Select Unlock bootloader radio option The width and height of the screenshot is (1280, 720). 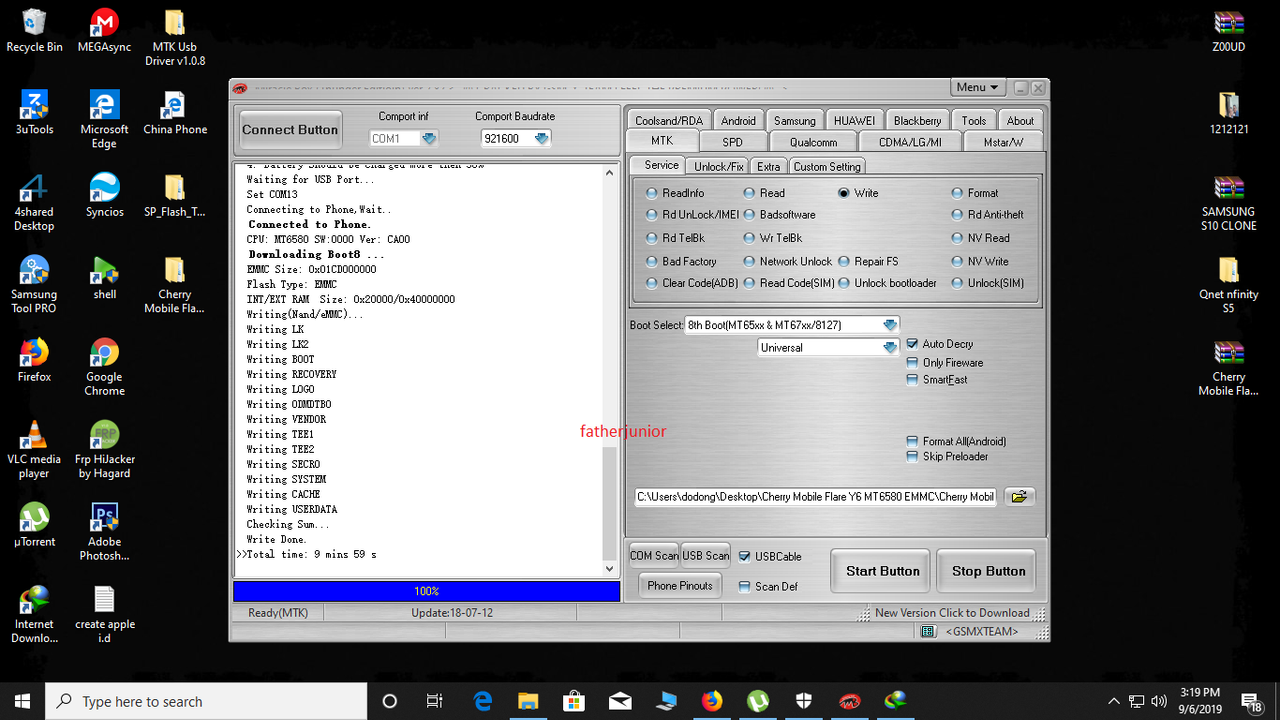tap(888, 284)
